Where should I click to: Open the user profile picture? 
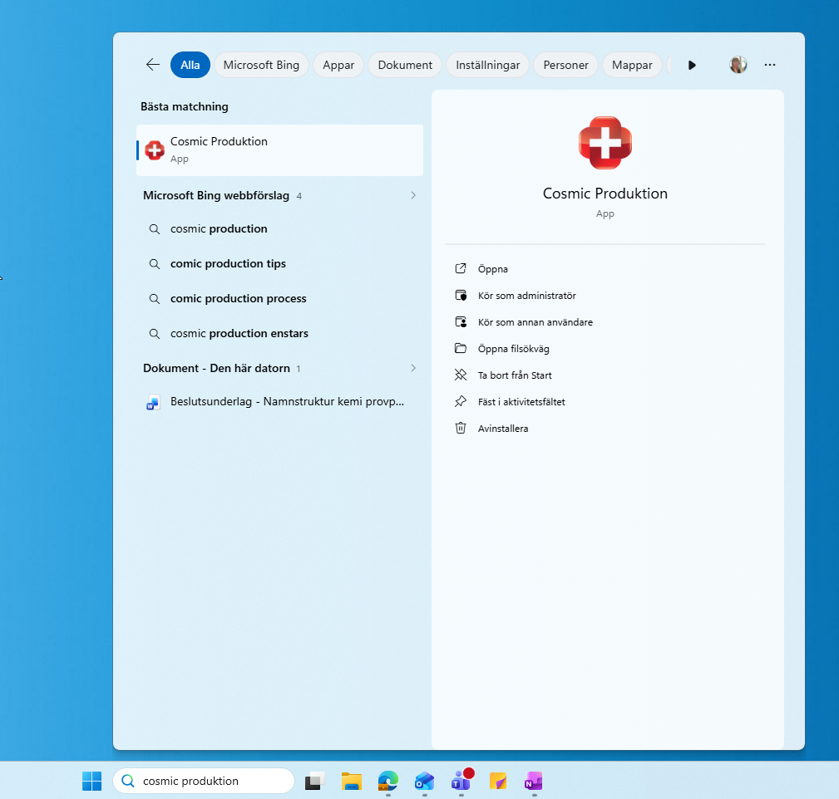tap(738, 65)
